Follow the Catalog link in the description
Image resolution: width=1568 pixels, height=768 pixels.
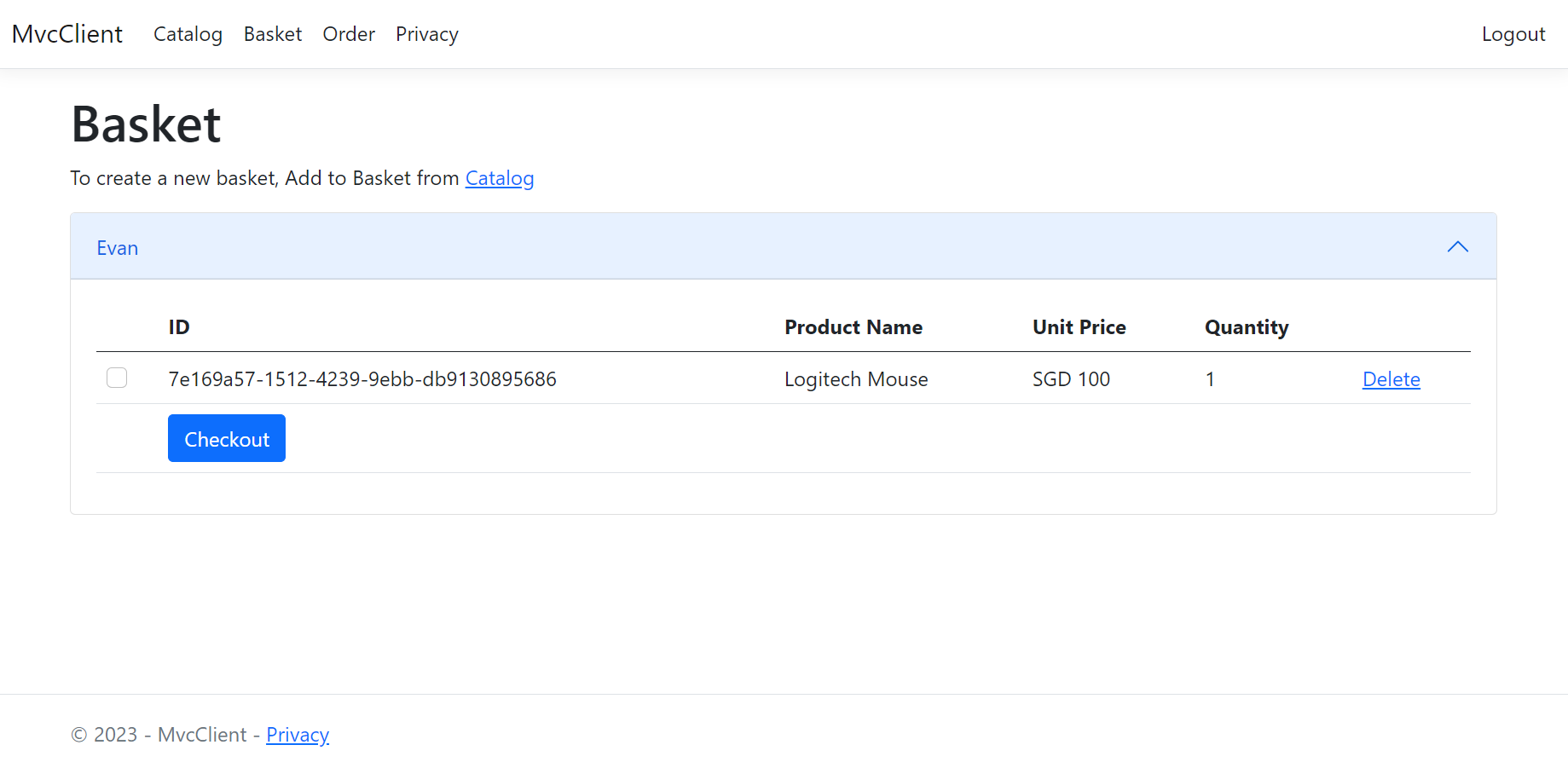[x=500, y=178]
